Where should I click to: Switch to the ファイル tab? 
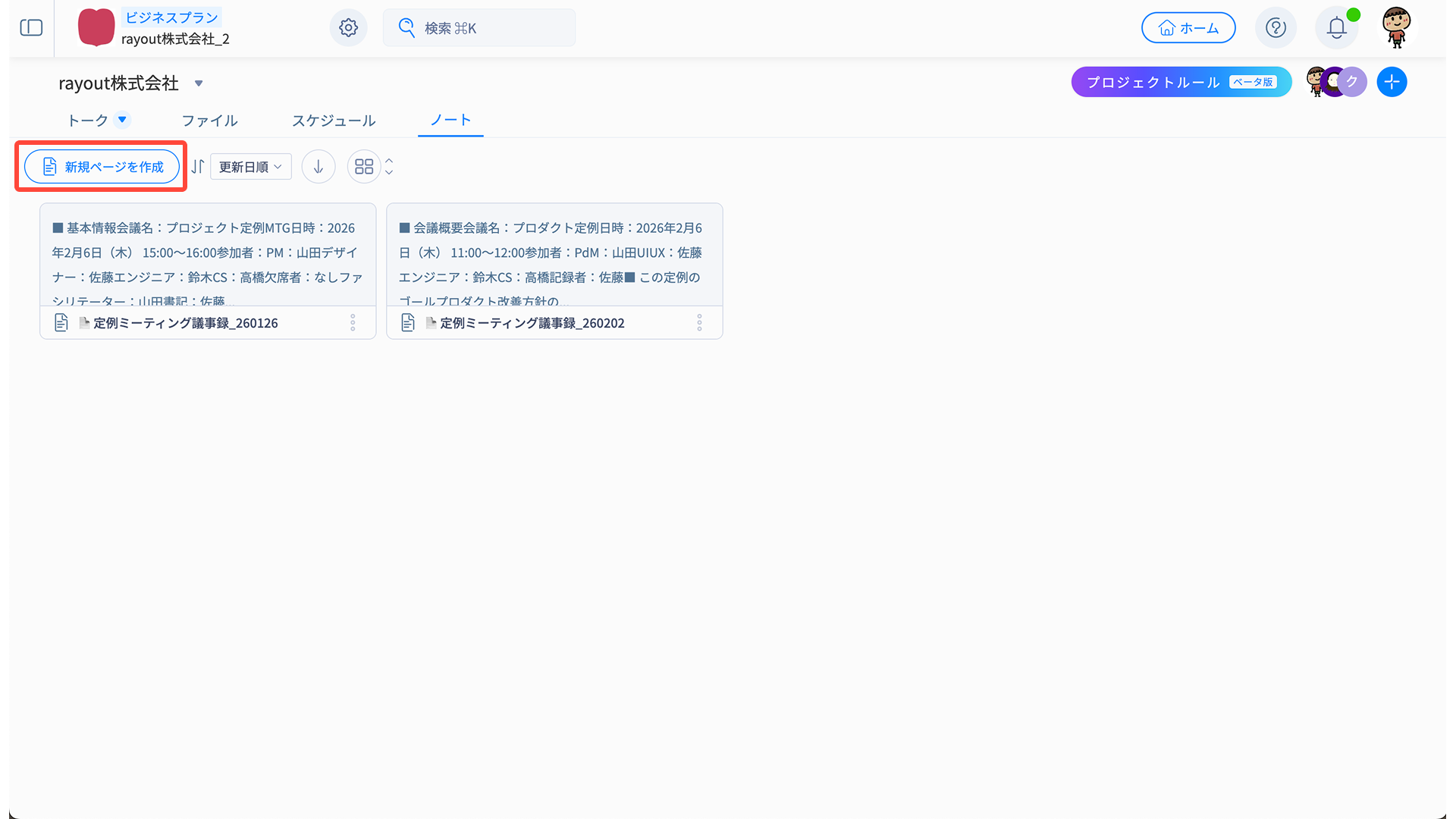pos(210,121)
